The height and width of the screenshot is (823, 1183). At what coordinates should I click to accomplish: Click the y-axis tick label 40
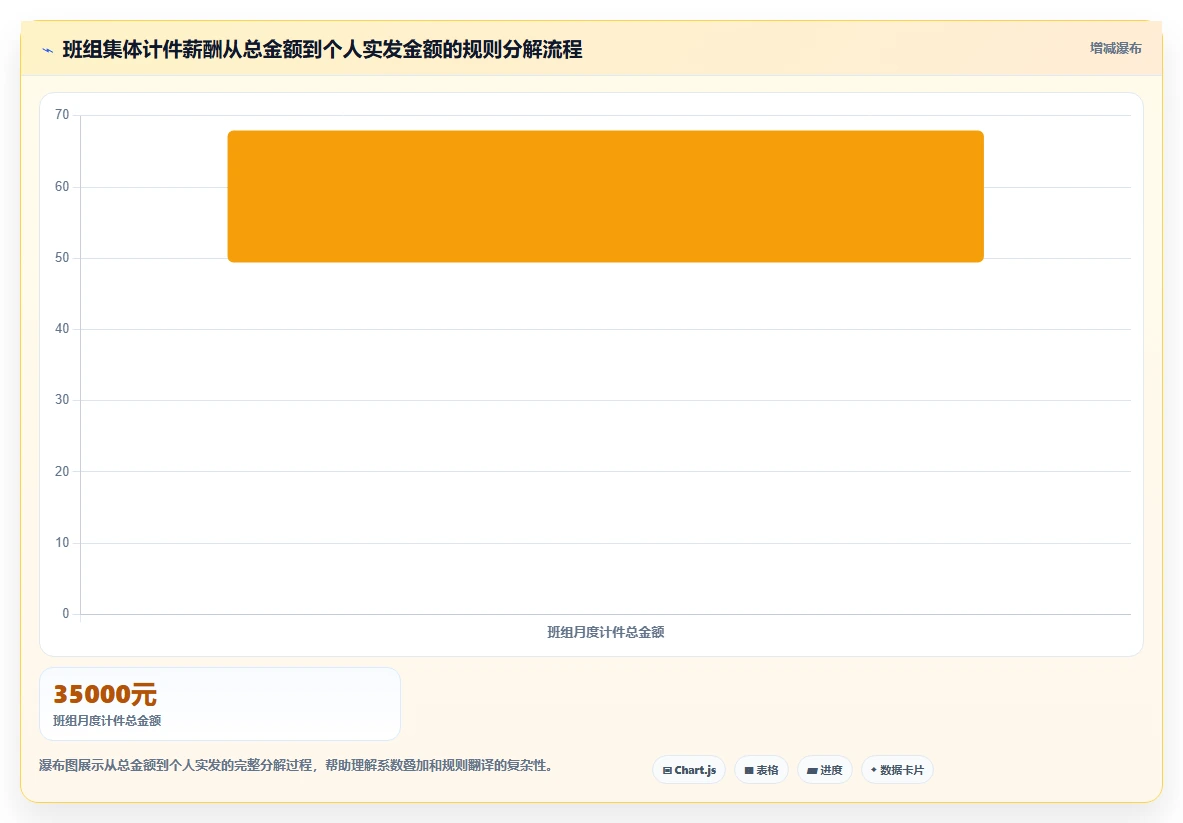pyautogui.click(x=62, y=328)
